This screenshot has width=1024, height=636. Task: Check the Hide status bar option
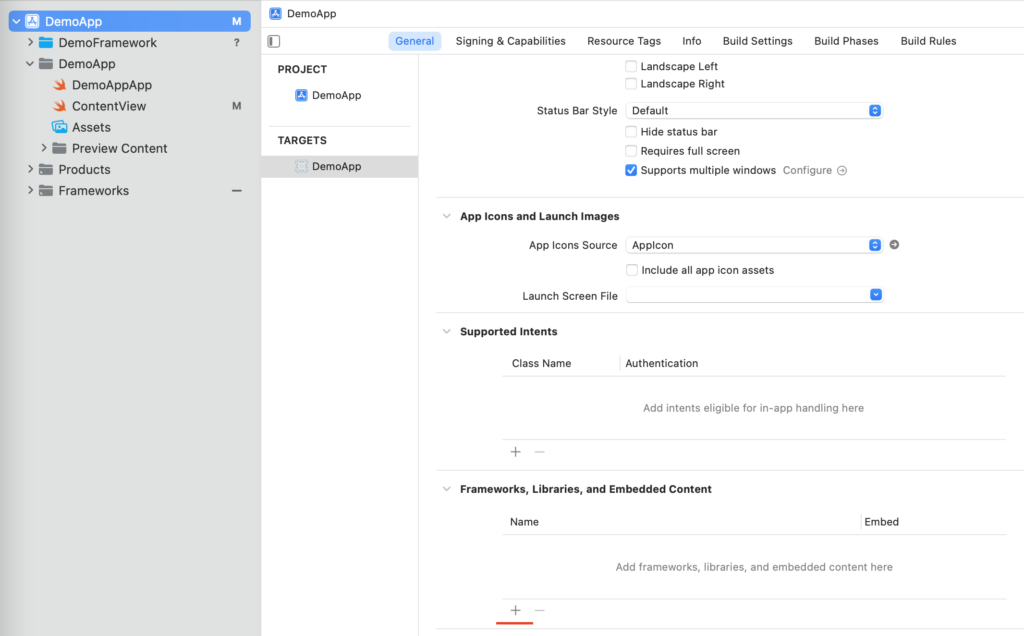[x=631, y=132]
